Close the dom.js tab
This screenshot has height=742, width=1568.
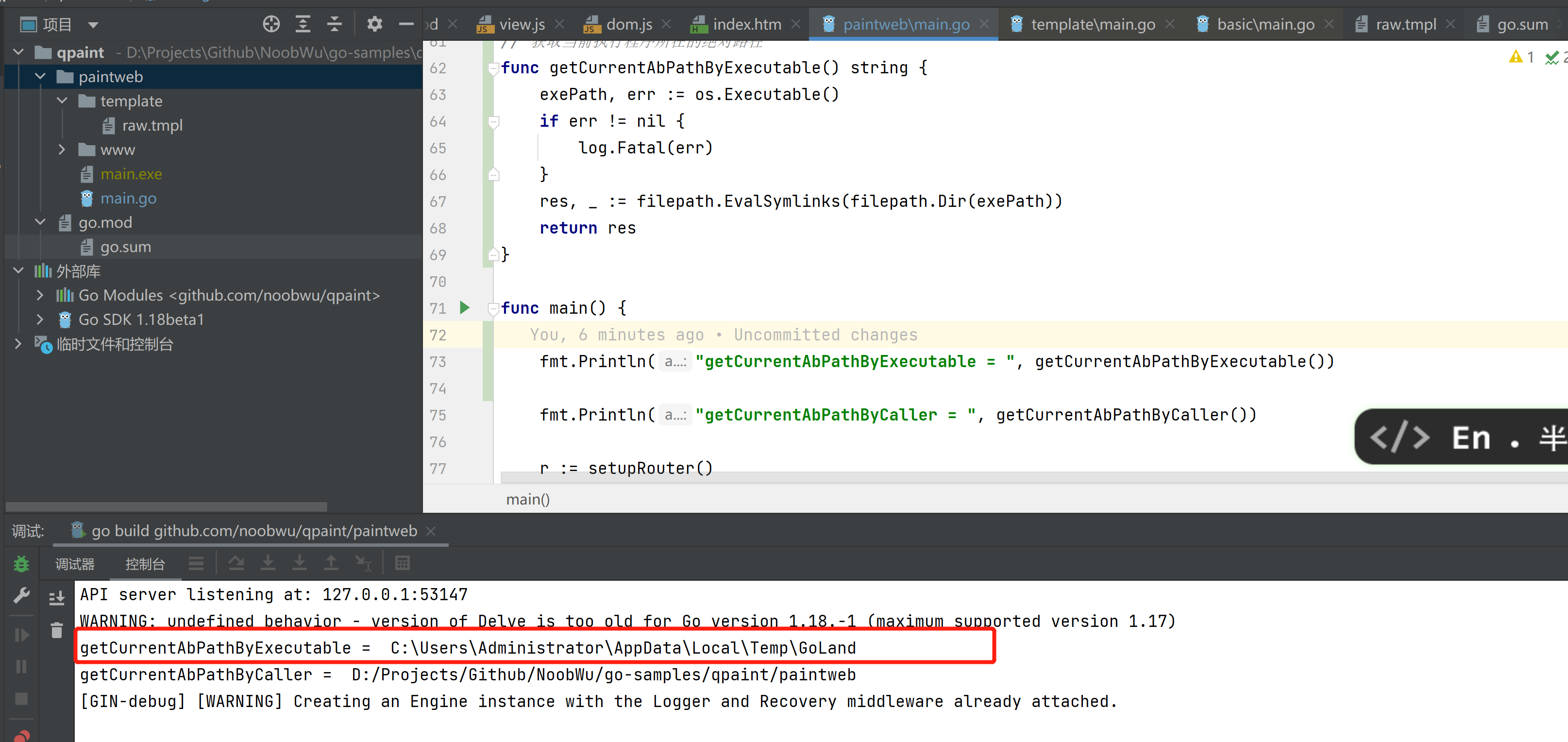667,24
